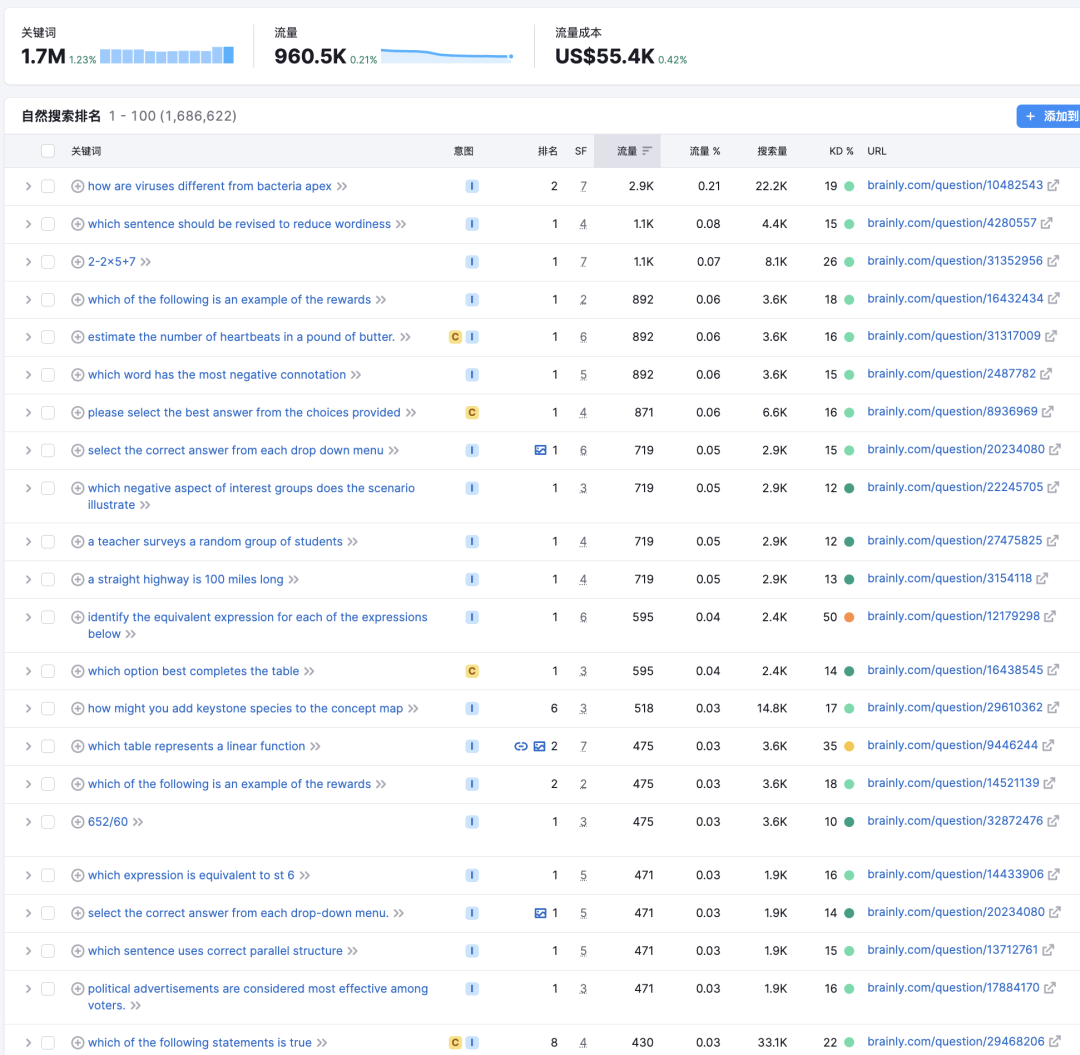Open external link icon for brainly.com/question/32872476
This screenshot has width=1080, height=1055.
point(1053,821)
